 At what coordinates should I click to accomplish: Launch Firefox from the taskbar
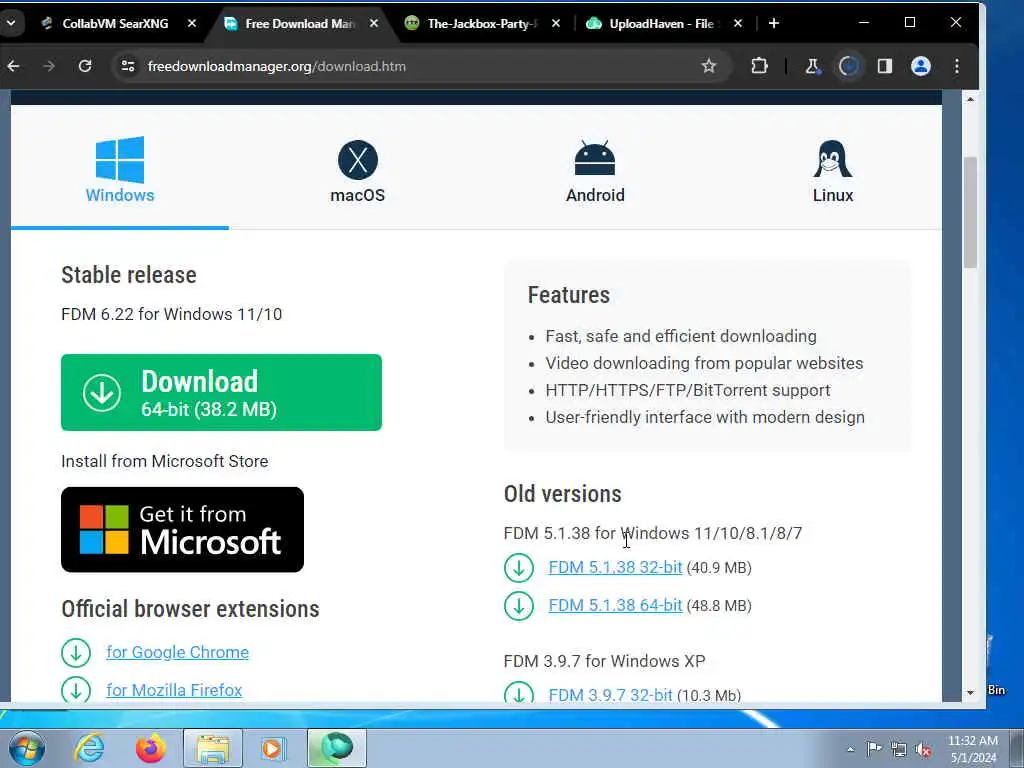click(151, 748)
